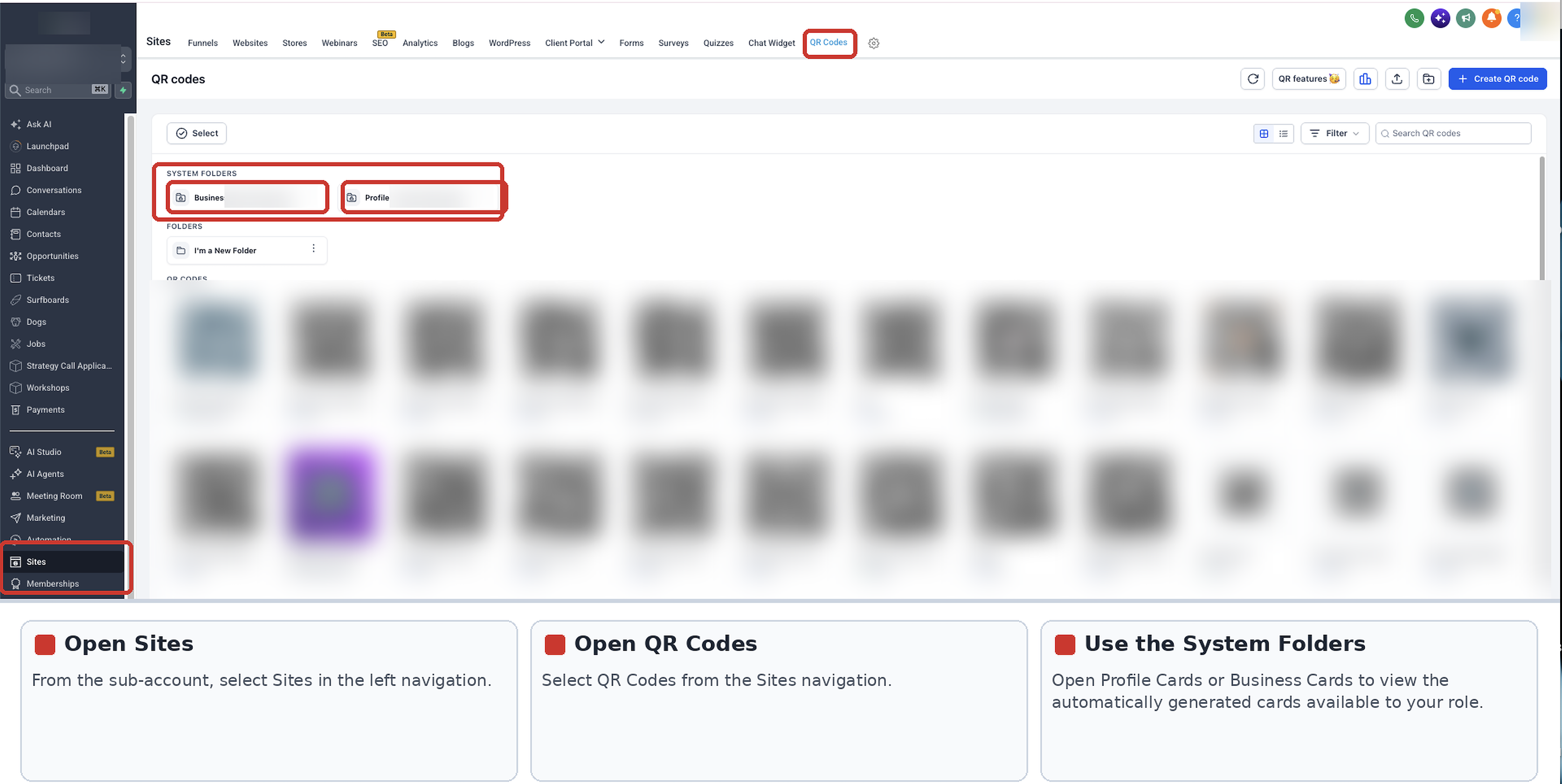Click the QR features button

1308,79
